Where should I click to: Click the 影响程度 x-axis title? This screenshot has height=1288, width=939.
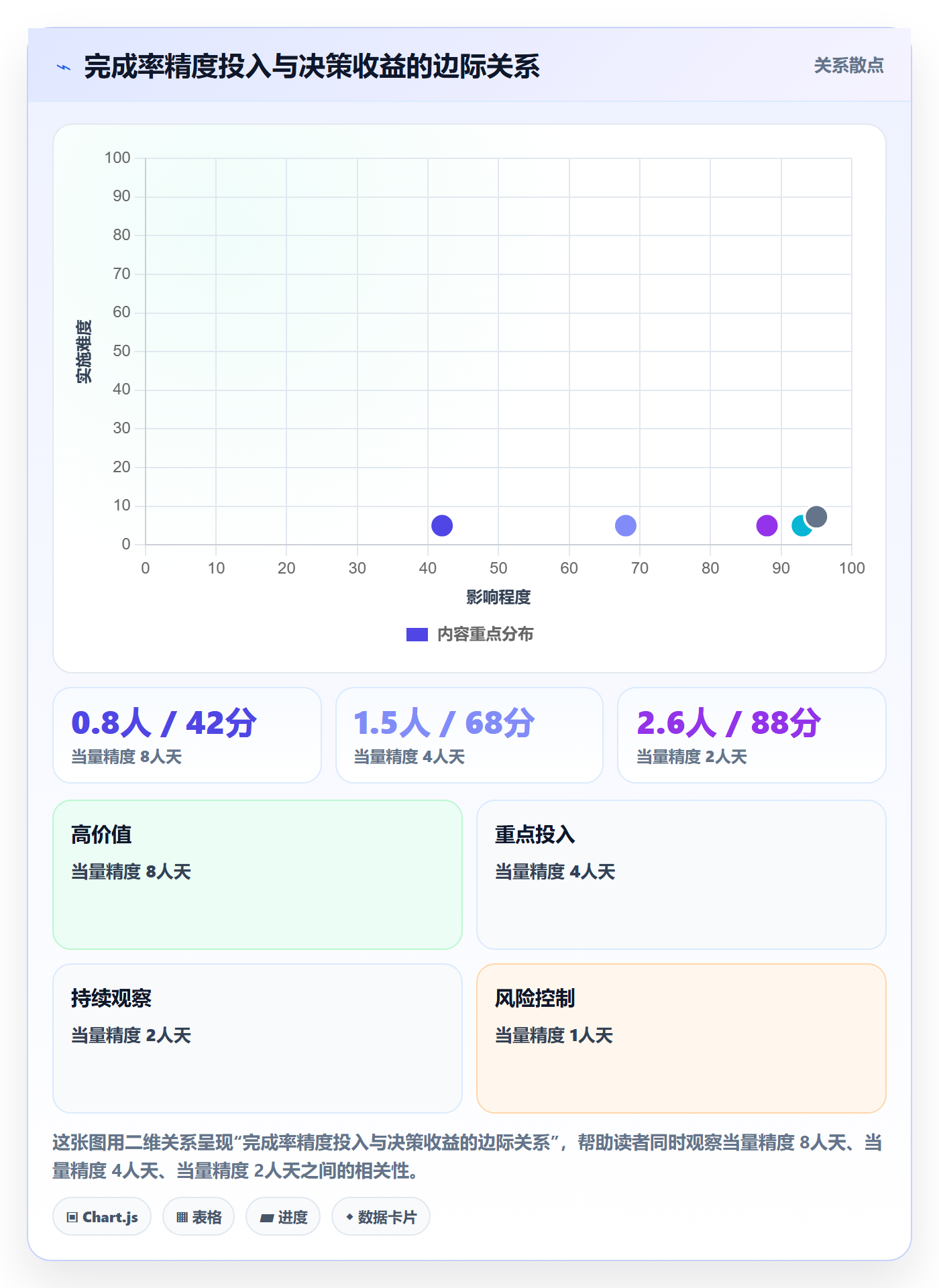(x=498, y=597)
